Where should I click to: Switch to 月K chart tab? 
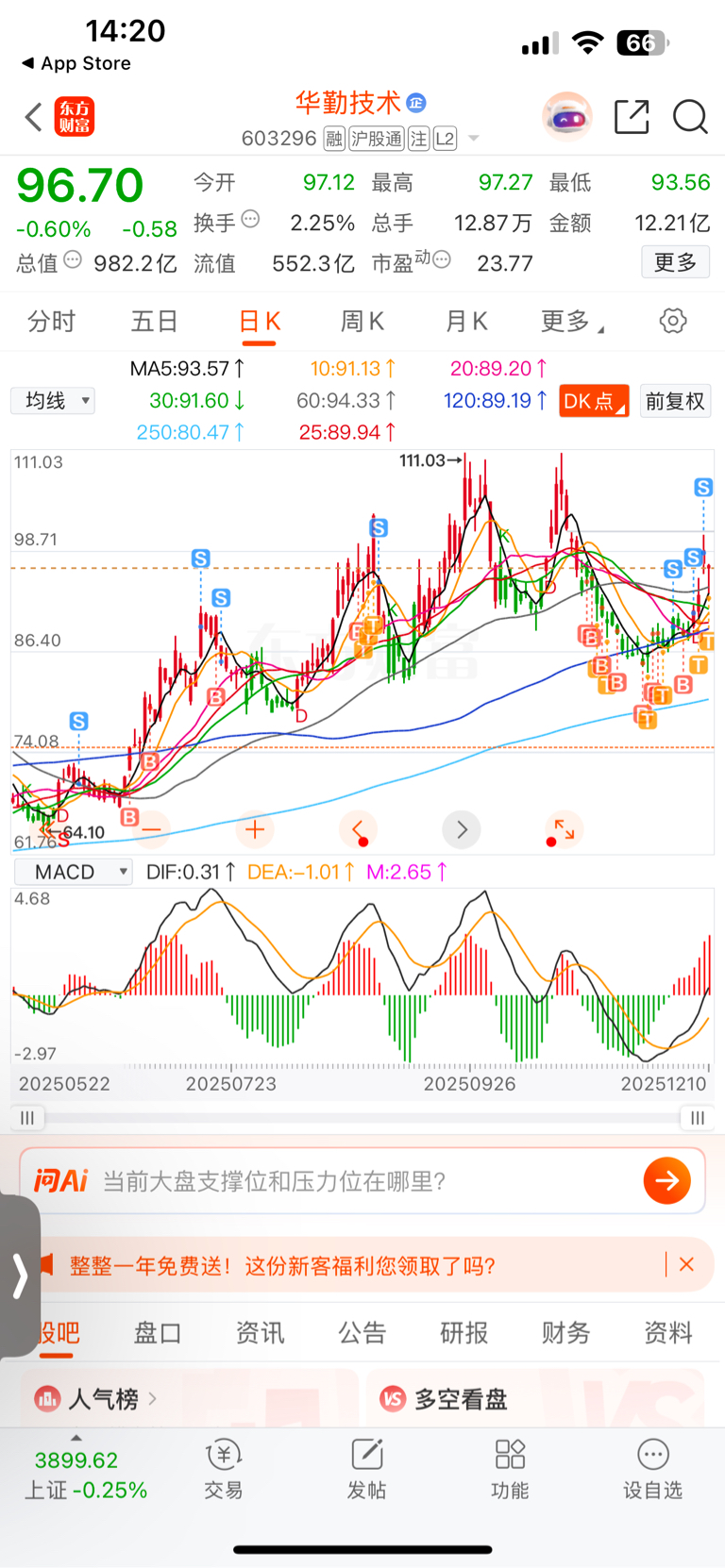[x=466, y=322]
